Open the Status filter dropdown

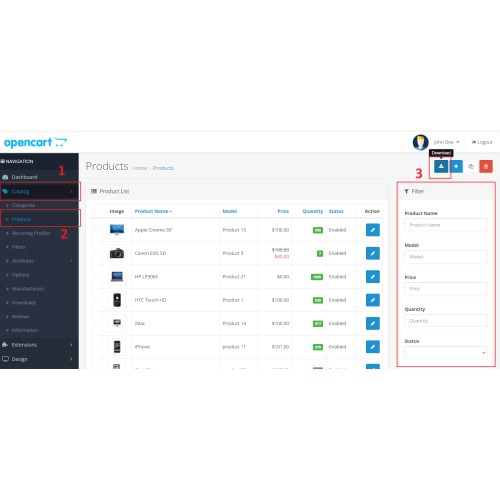[446, 353]
